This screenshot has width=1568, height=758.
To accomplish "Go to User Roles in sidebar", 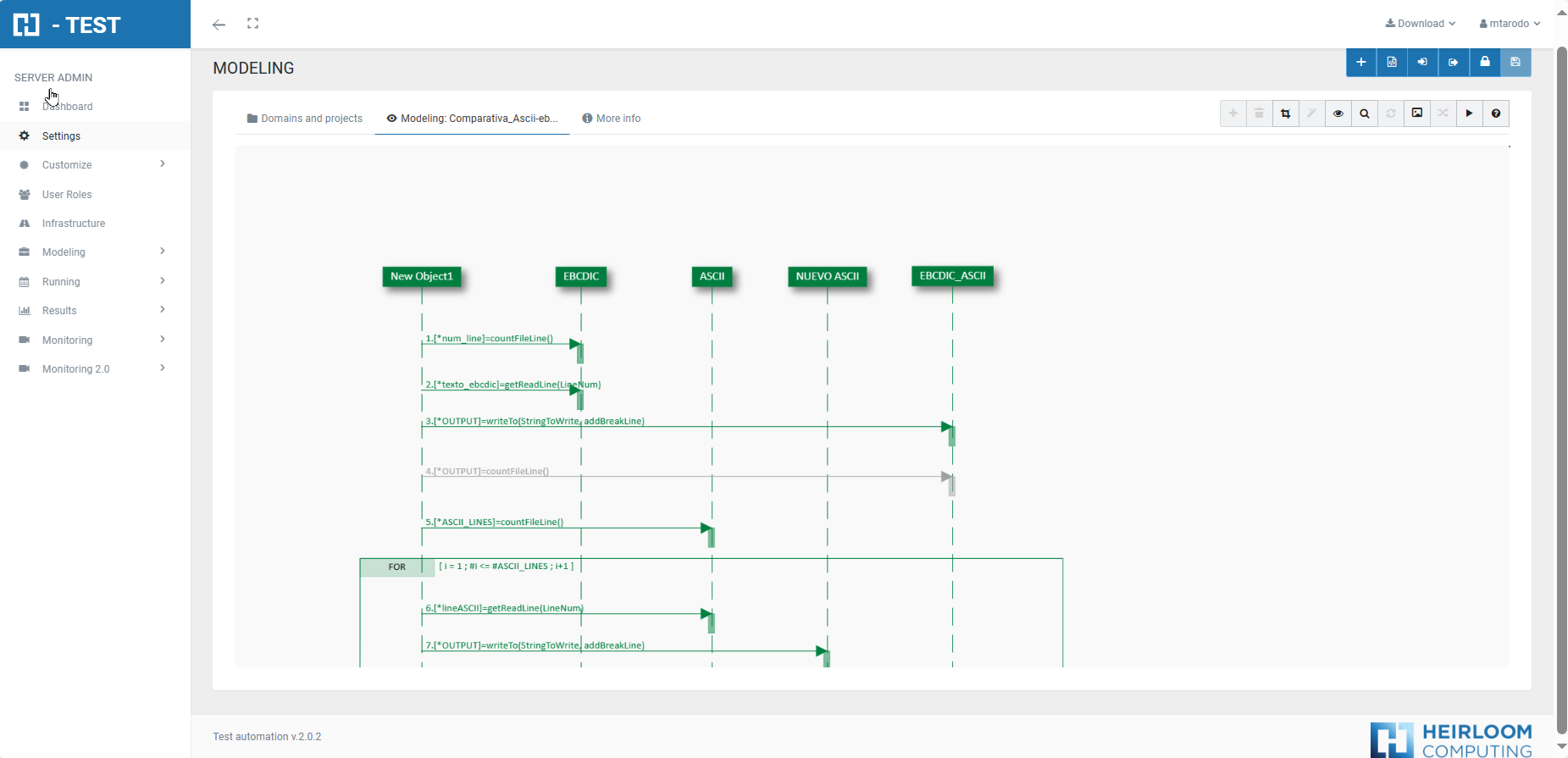I will [x=67, y=195].
